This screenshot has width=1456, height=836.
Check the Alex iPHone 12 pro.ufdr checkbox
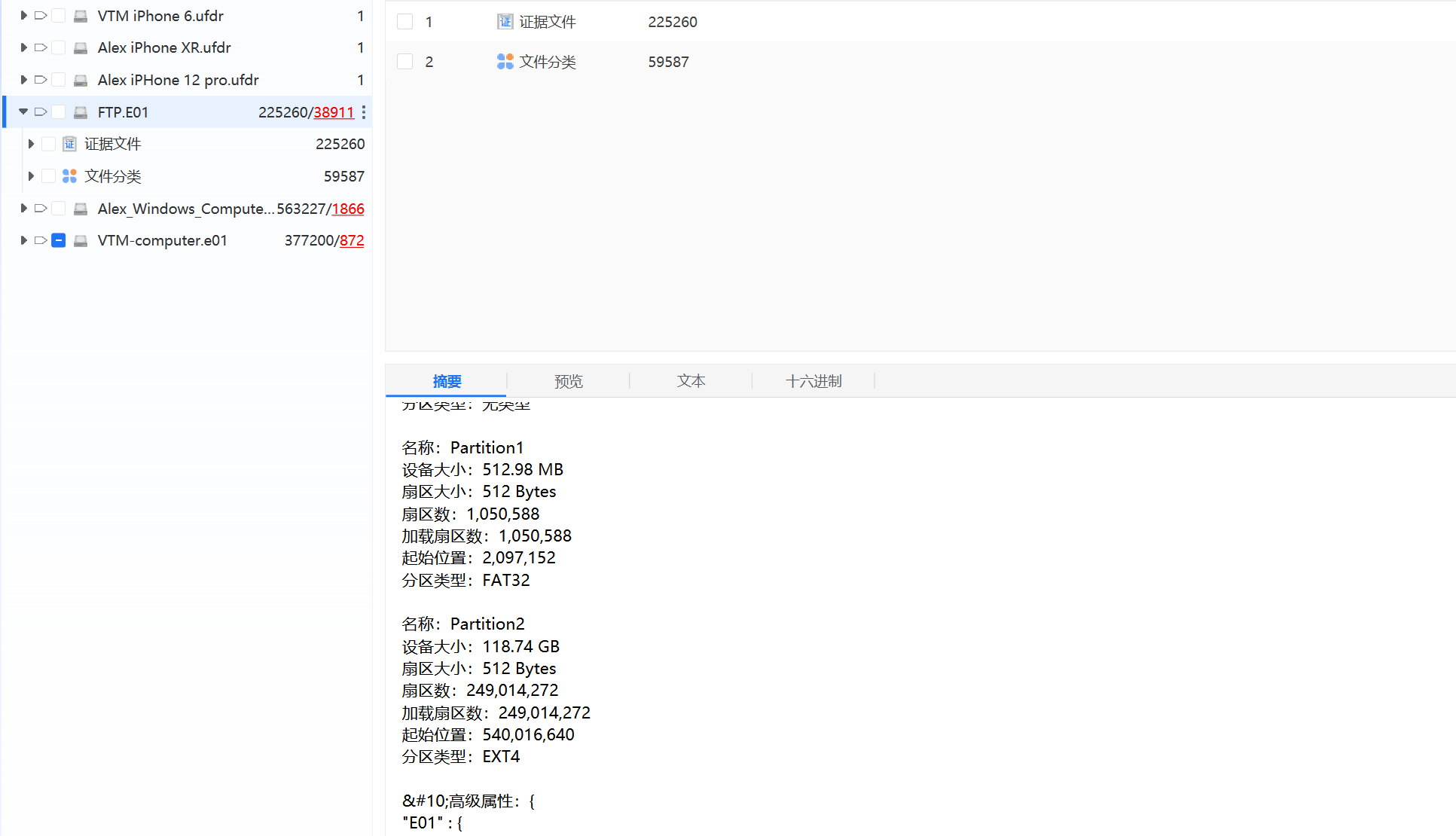pos(58,80)
